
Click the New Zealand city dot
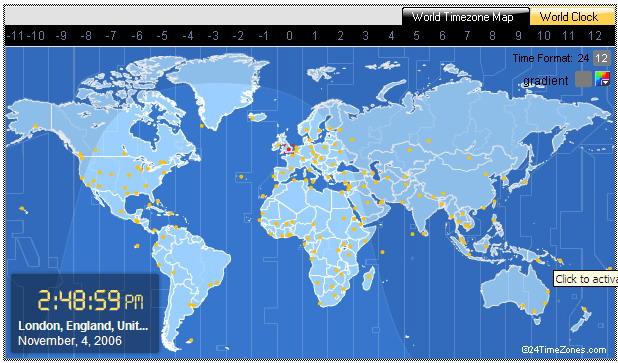(584, 309)
